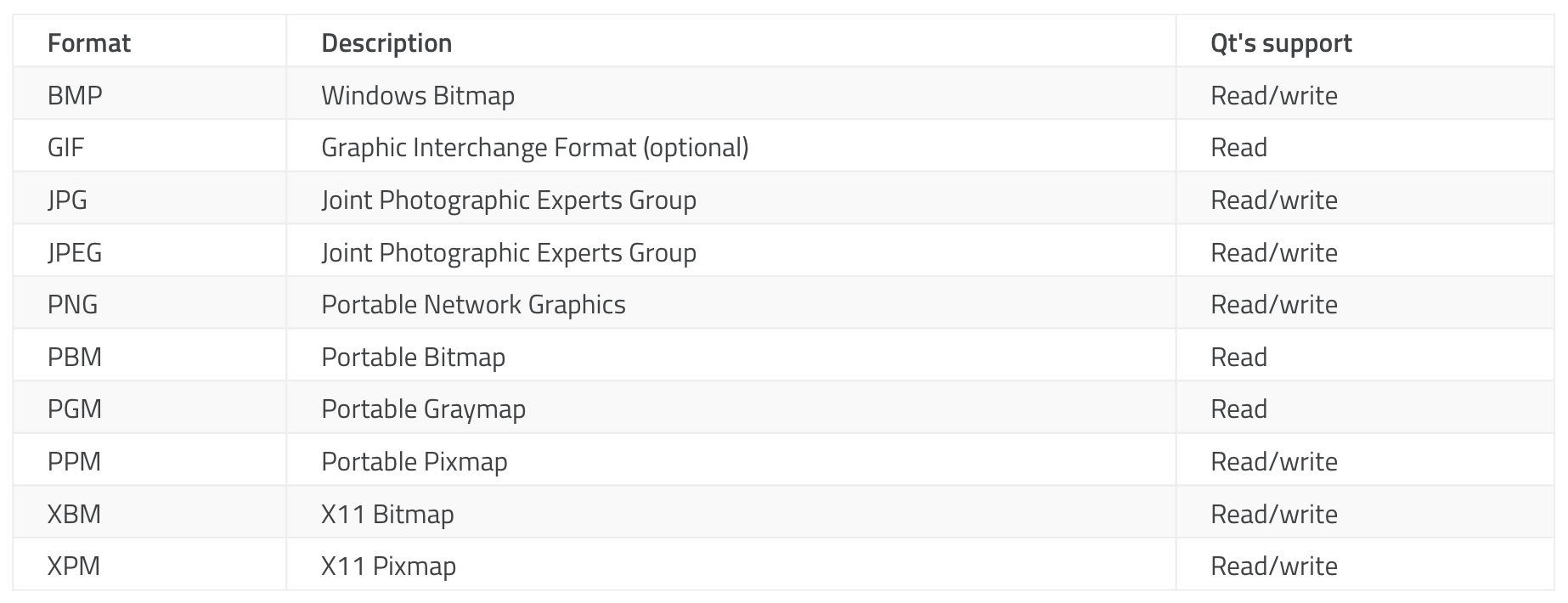Click the Qt's support column header
This screenshot has height=603, width=1568.
click(1281, 43)
